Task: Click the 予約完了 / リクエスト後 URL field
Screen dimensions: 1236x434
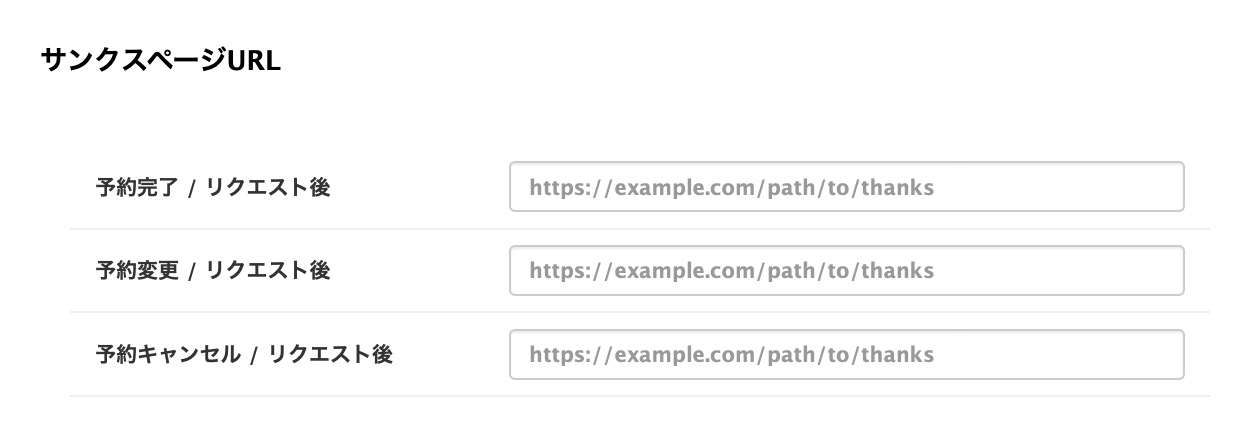Action: [x=846, y=187]
